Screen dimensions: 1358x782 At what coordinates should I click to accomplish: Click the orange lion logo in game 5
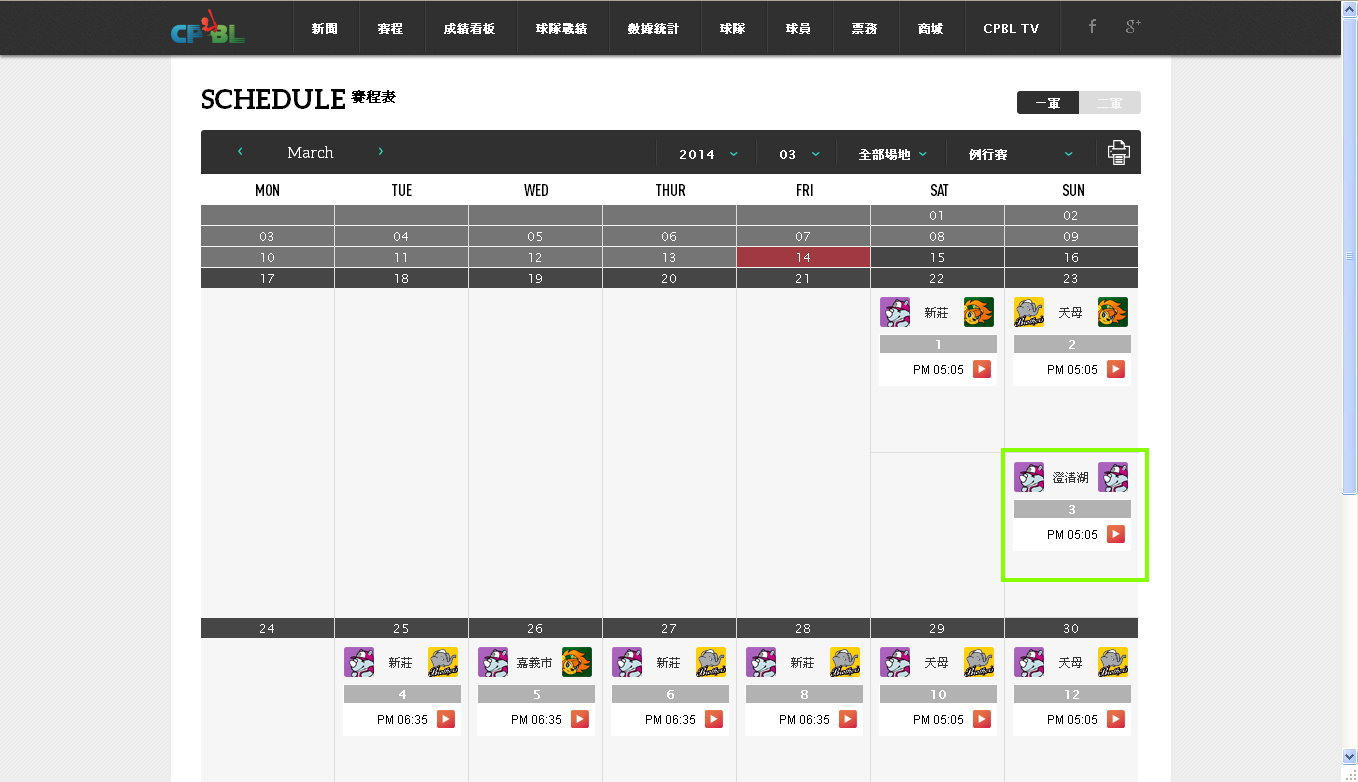577,662
